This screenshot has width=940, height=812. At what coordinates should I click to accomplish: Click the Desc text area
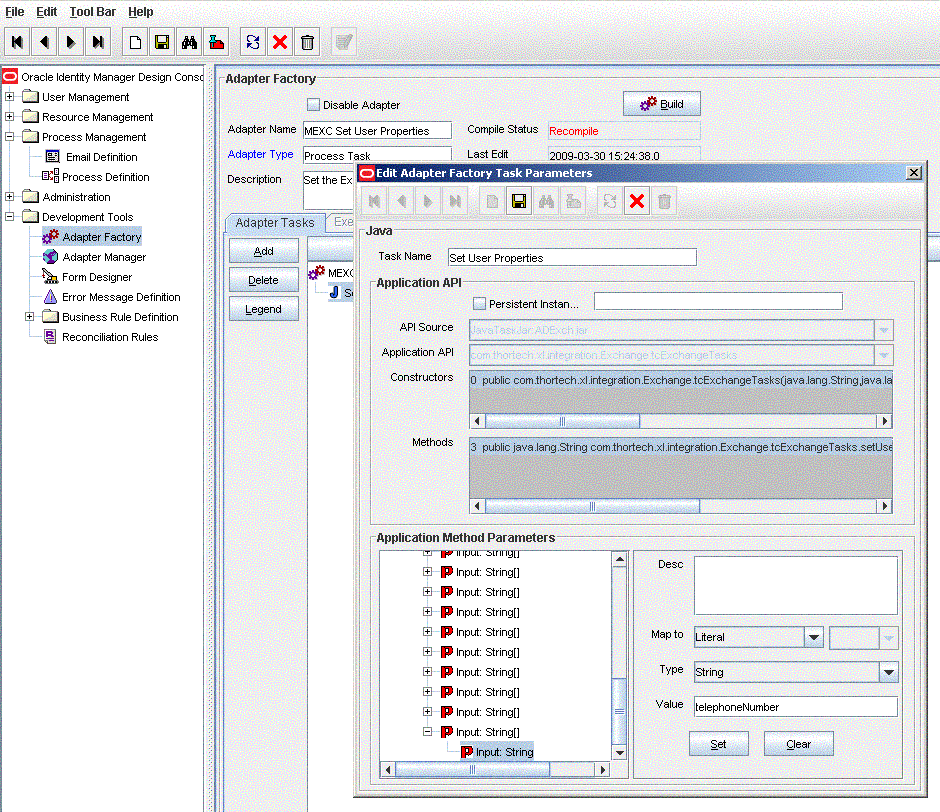[796, 585]
